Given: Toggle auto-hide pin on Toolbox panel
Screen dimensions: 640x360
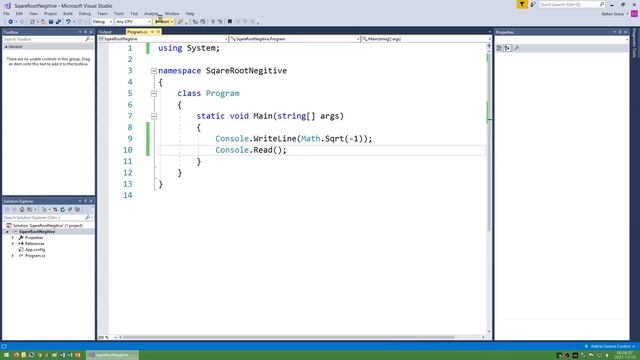Looking at the screenshot, I should click(85, 32).
